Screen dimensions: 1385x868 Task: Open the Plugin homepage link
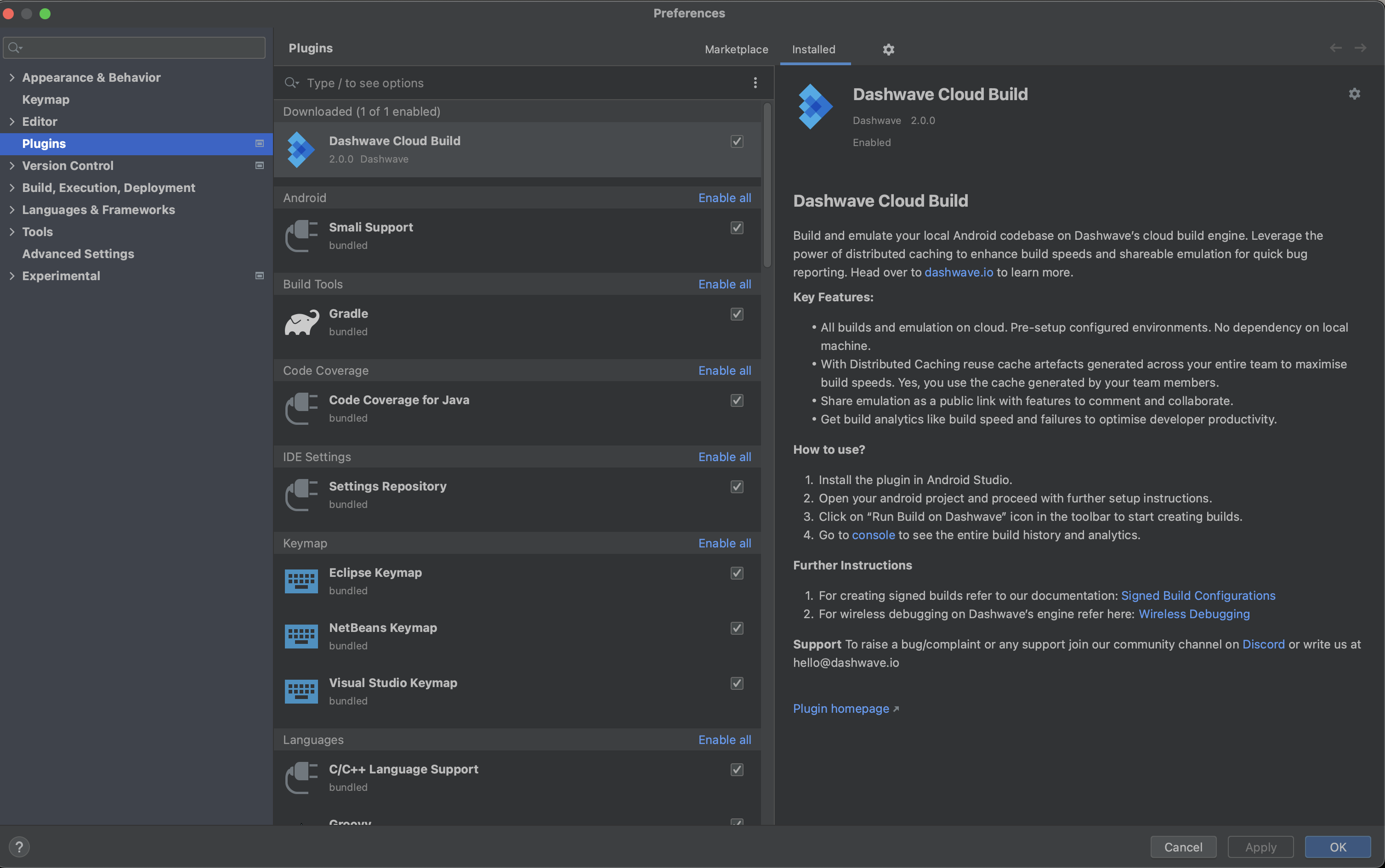pyautogui.click(x=841, y=708)
